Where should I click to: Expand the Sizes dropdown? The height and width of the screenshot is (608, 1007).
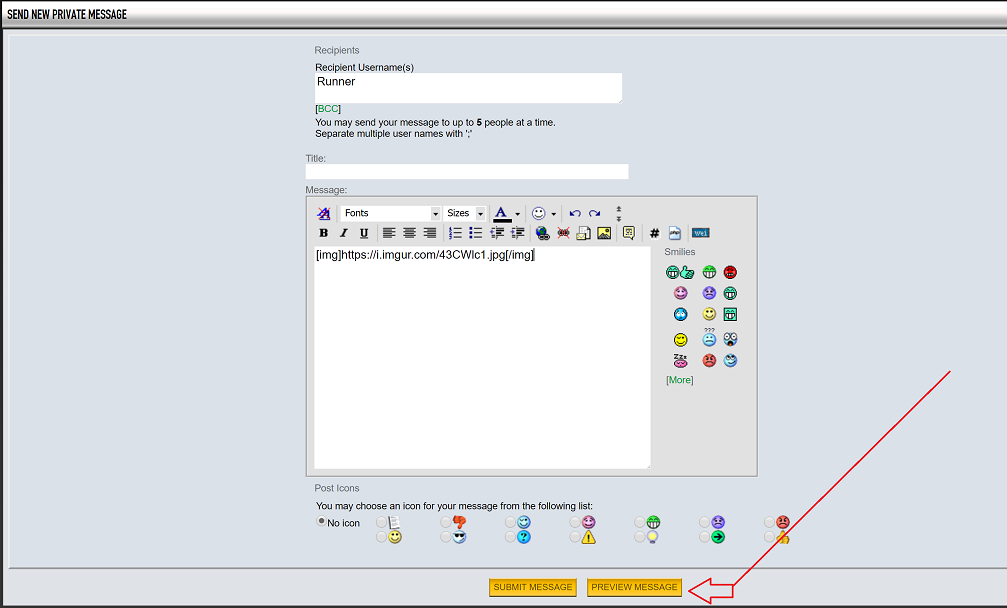[480, 213]
